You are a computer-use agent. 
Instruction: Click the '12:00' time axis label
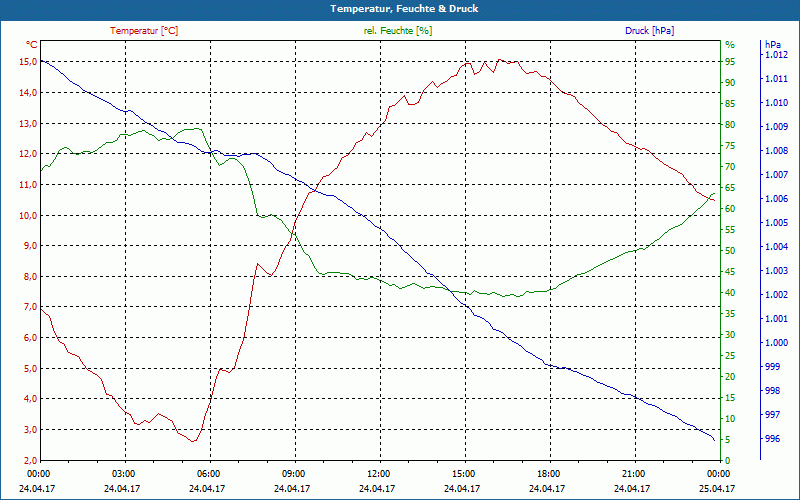[x=378, y=474]
